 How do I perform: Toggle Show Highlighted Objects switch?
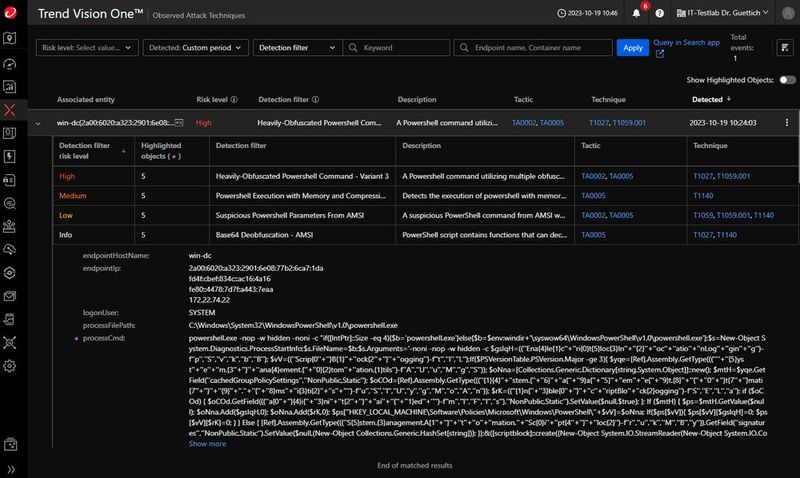(787, 80)
